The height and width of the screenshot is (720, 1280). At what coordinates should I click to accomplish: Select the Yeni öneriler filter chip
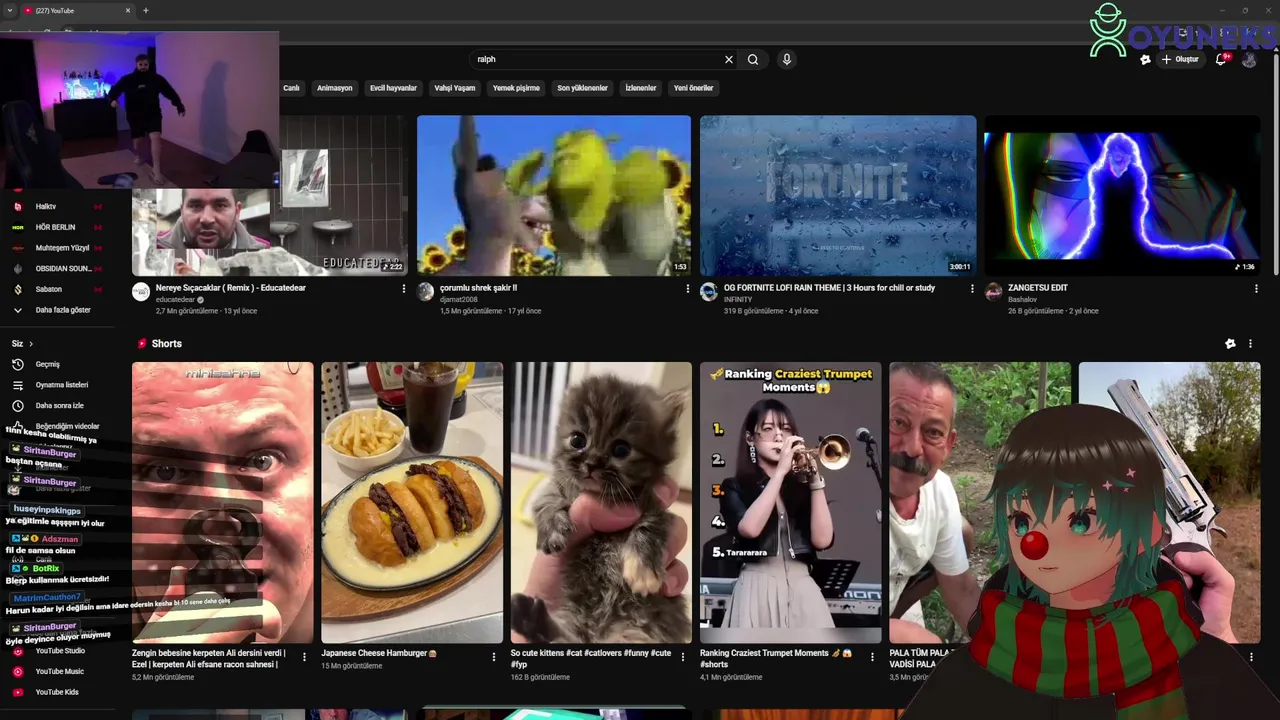coord(694,88)
